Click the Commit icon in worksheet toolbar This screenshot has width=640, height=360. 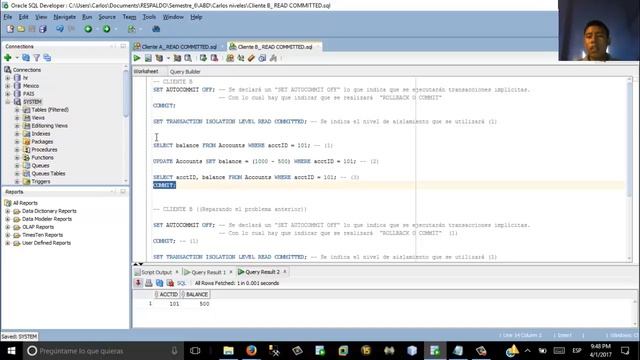203,58
